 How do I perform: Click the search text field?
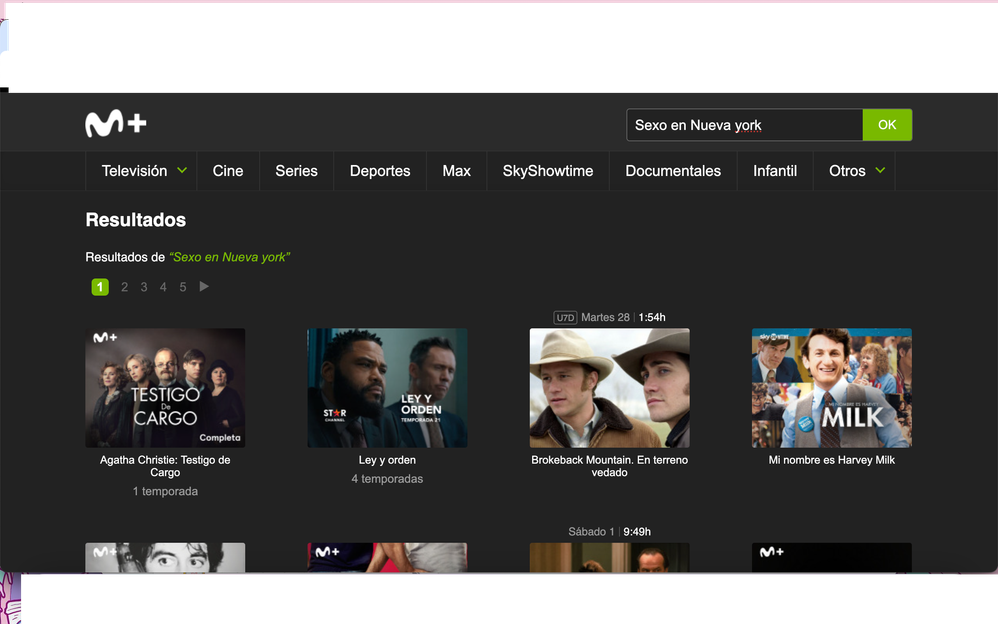pyautogui.click(x=744, y=125)
